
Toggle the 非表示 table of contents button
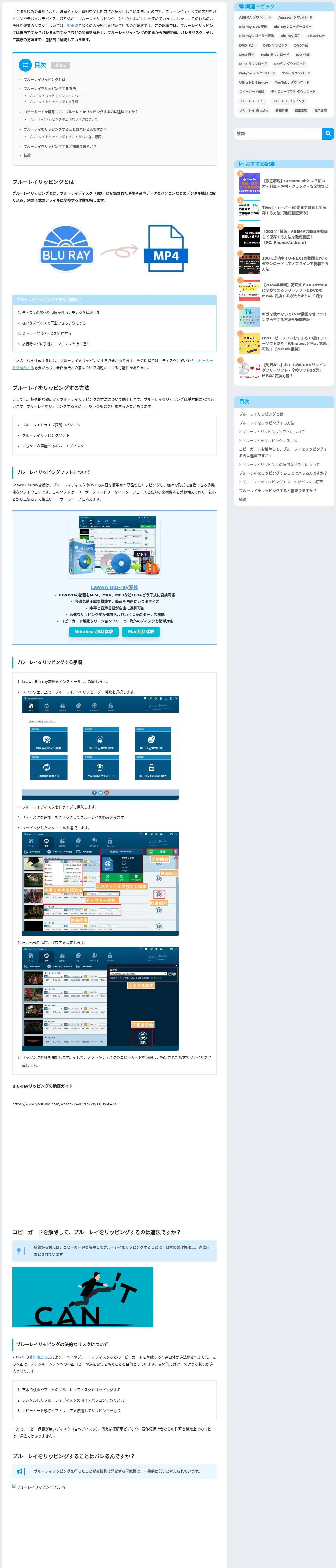pos(60,65)
